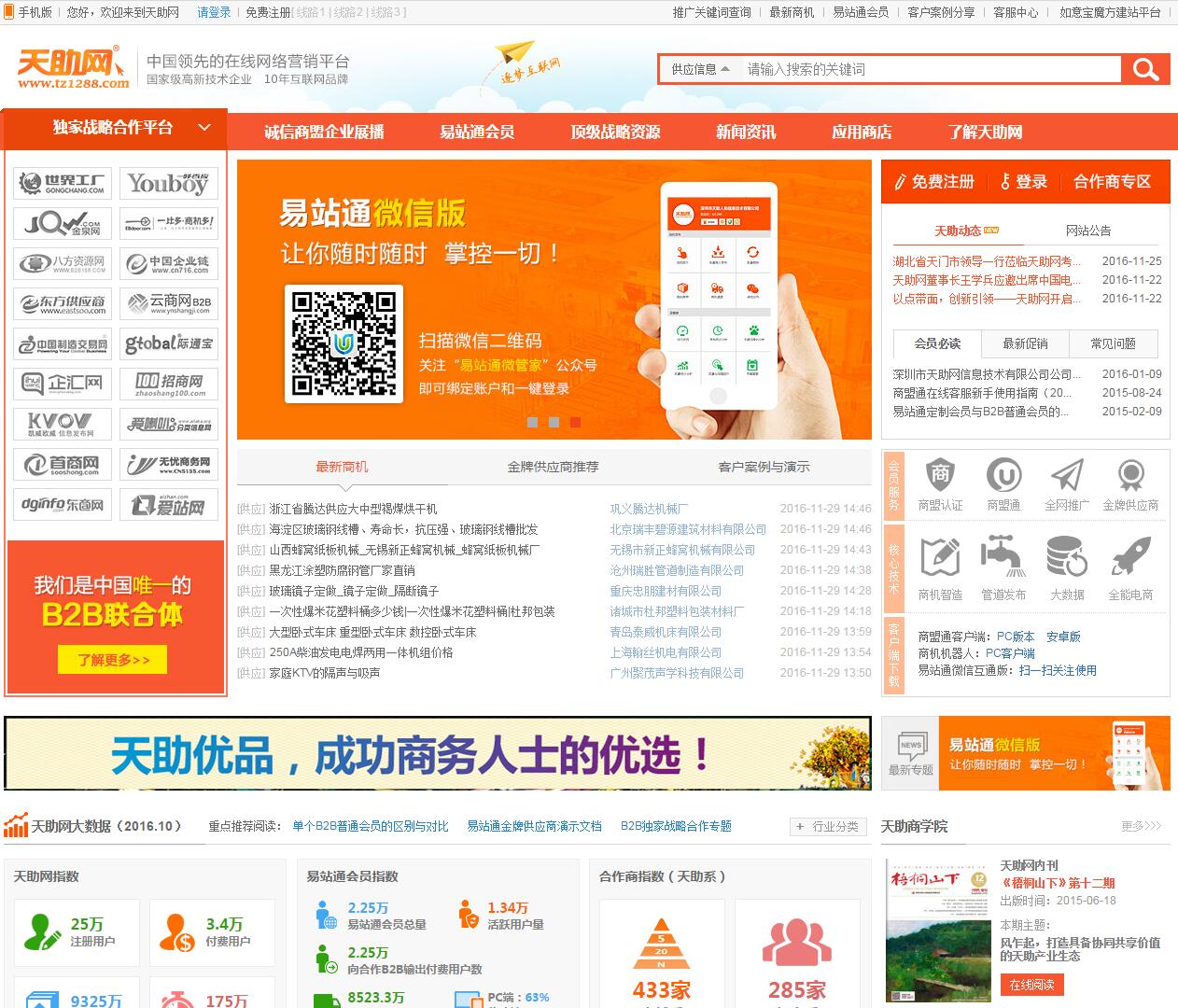This screenshot has height=1008, width=1178.
Task: Open the 易站通会员 nav item
Action: point(477,132)
